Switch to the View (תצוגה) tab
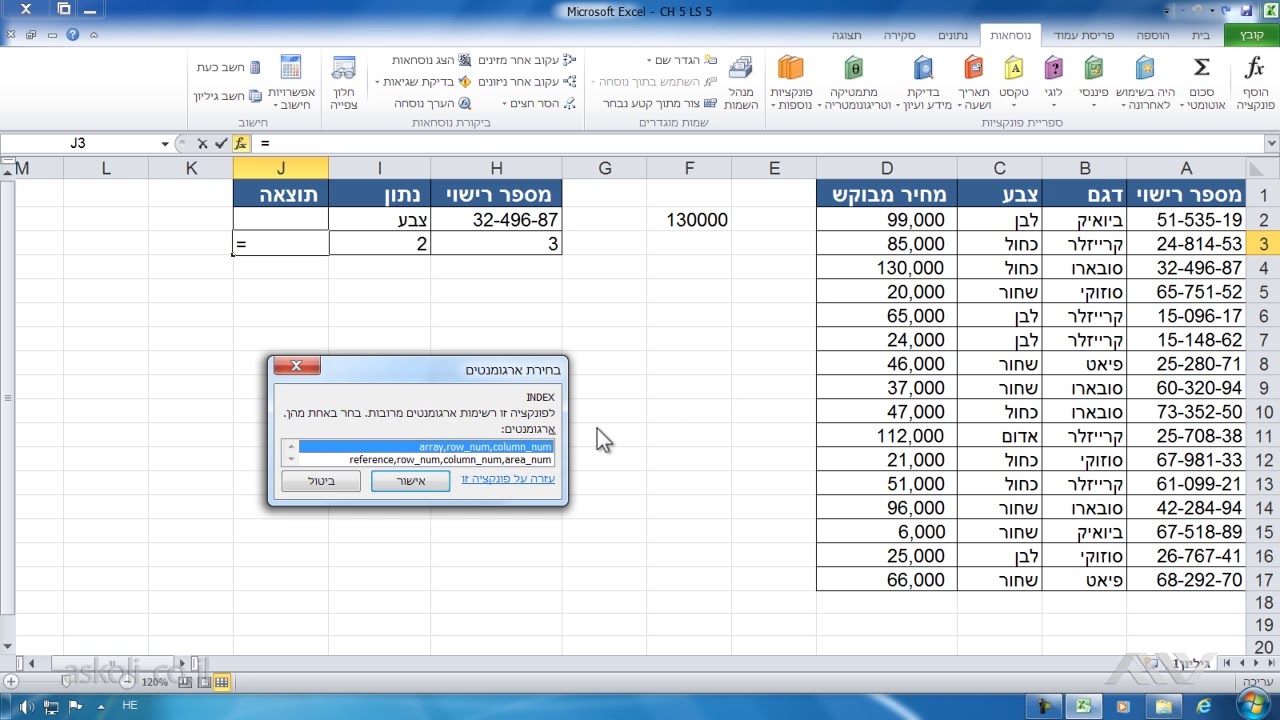 pyautogui.click(x=846, y=35)
